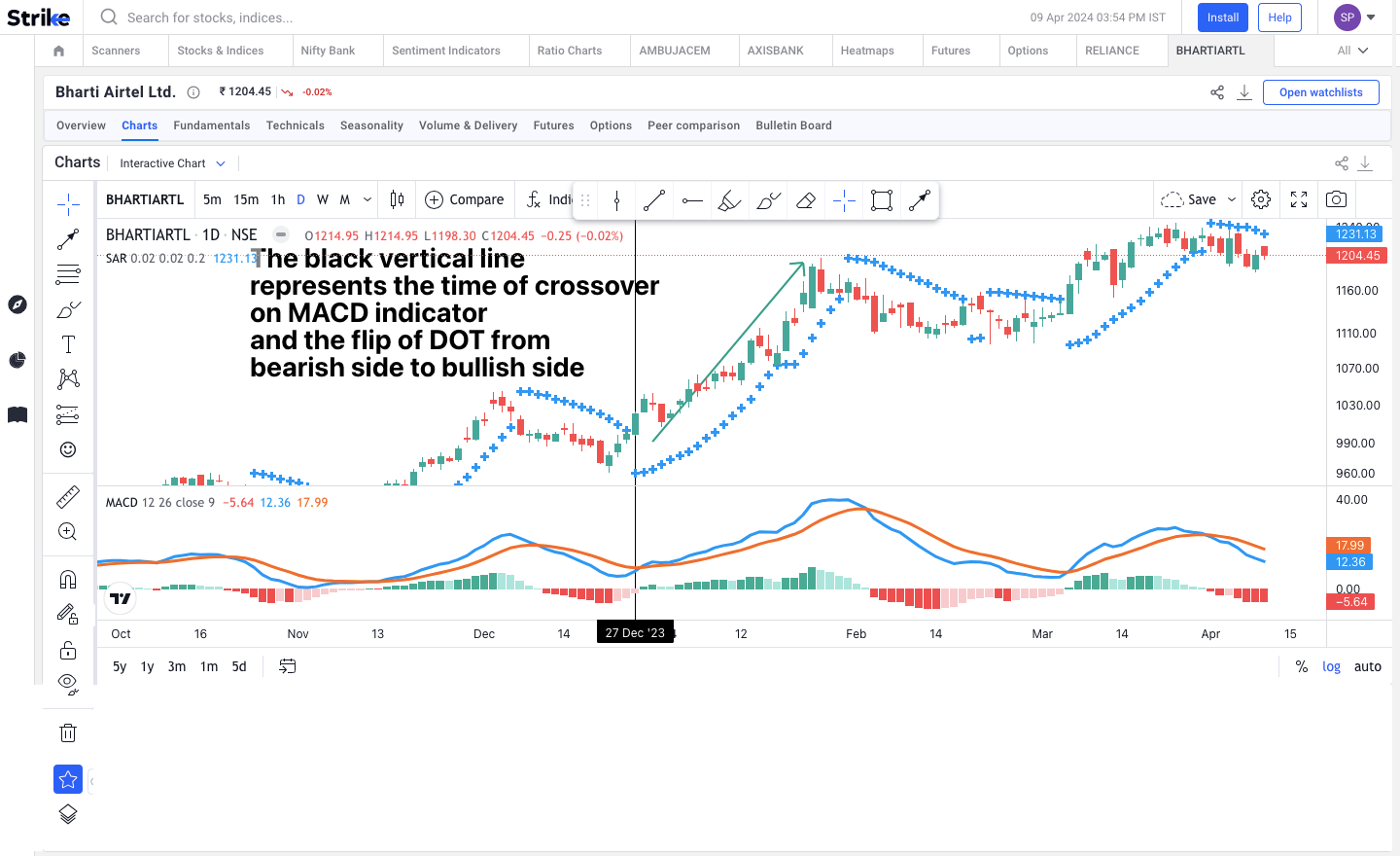Collapse the indicator legend toggle
This screenshot has height=856, width=1400.
(281, 234)
